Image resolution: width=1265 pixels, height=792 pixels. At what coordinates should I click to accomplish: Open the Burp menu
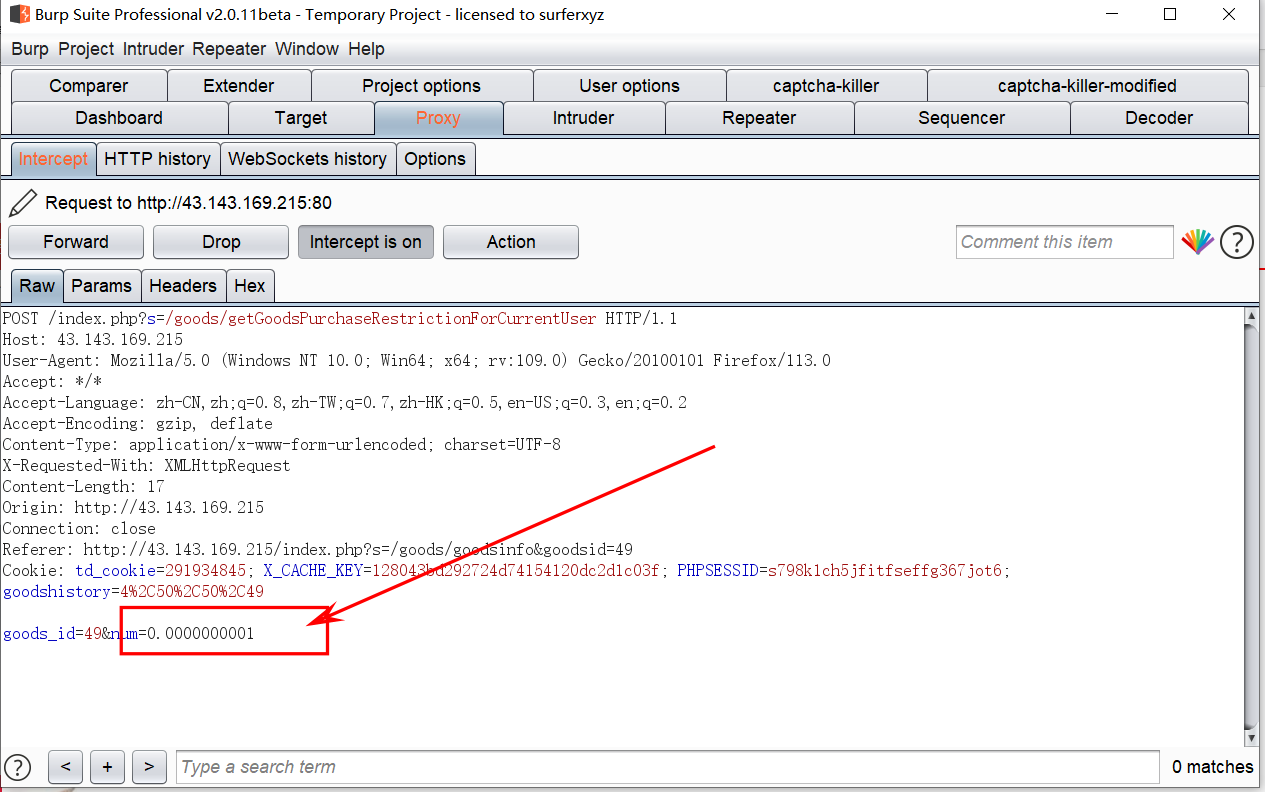(x=30, y=49)
